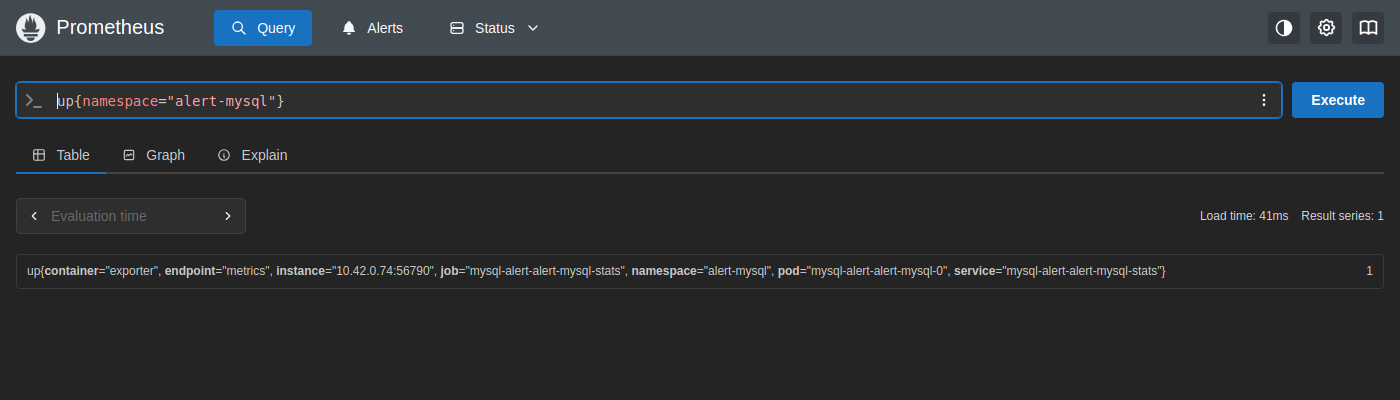Click the info icon on Explain tab
Viewport: 1400px width, 400px height.
click(224, 155)
